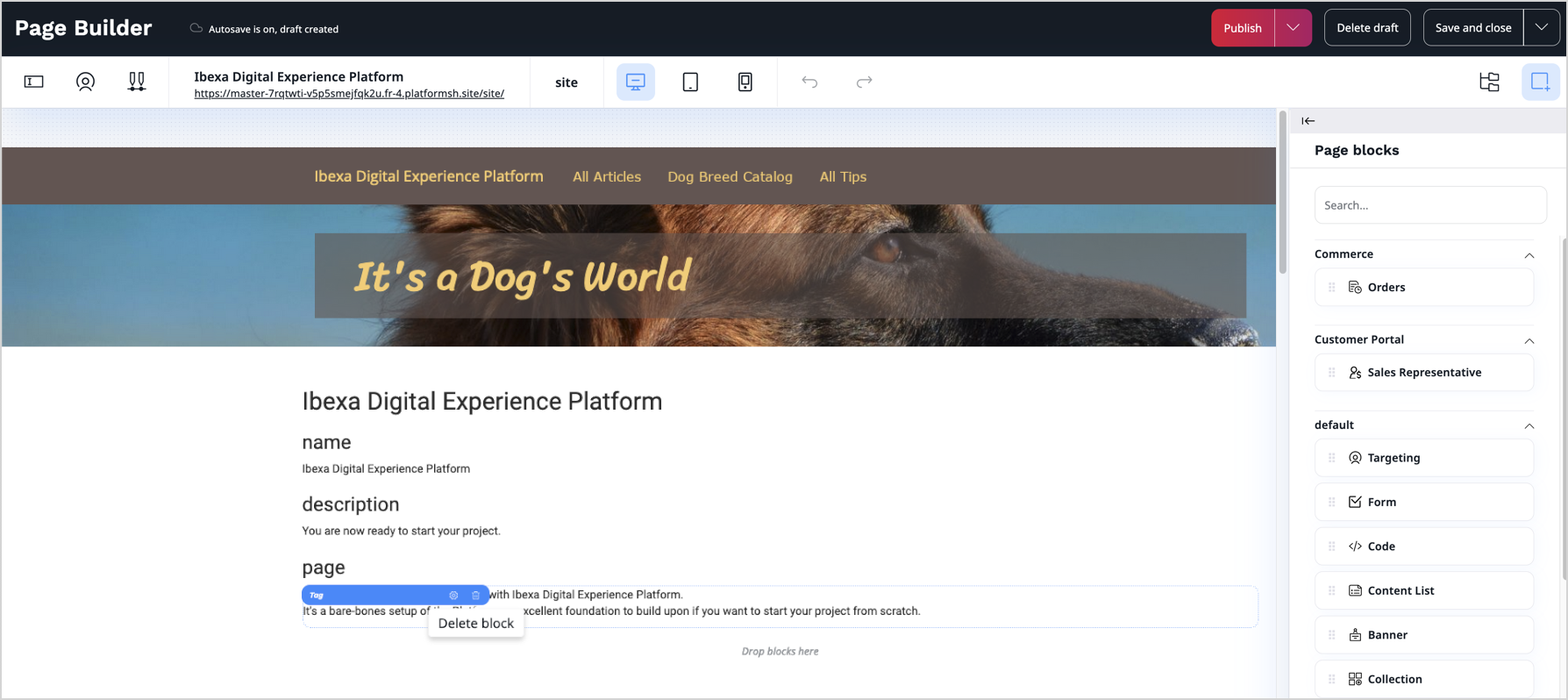
Task: Open the platformsh site URL link
Action: coord(349,93)
